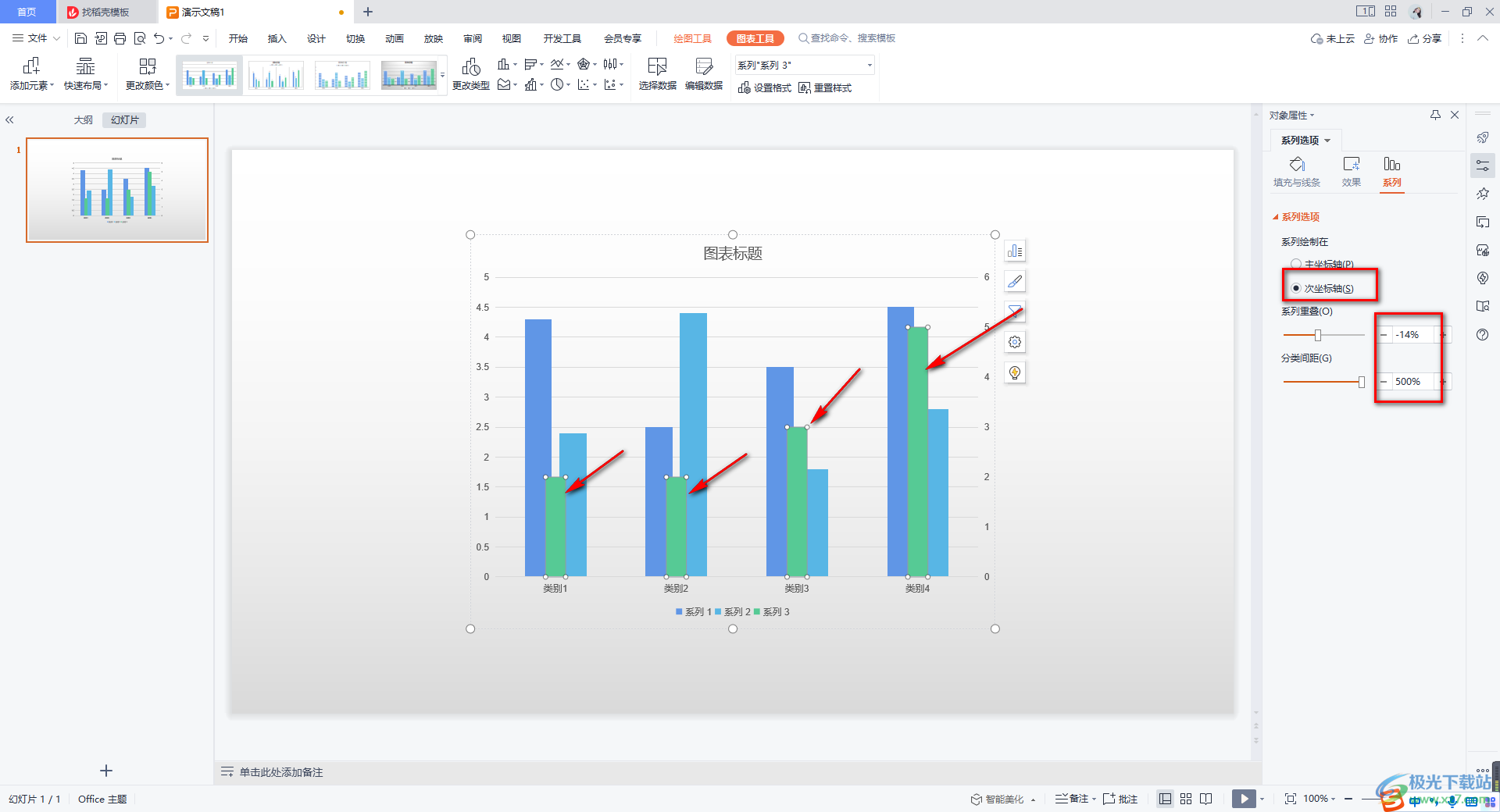The image size is (1500, 812).
Task: Click the series overlap value field -14%
Action: pos(1413,335)
